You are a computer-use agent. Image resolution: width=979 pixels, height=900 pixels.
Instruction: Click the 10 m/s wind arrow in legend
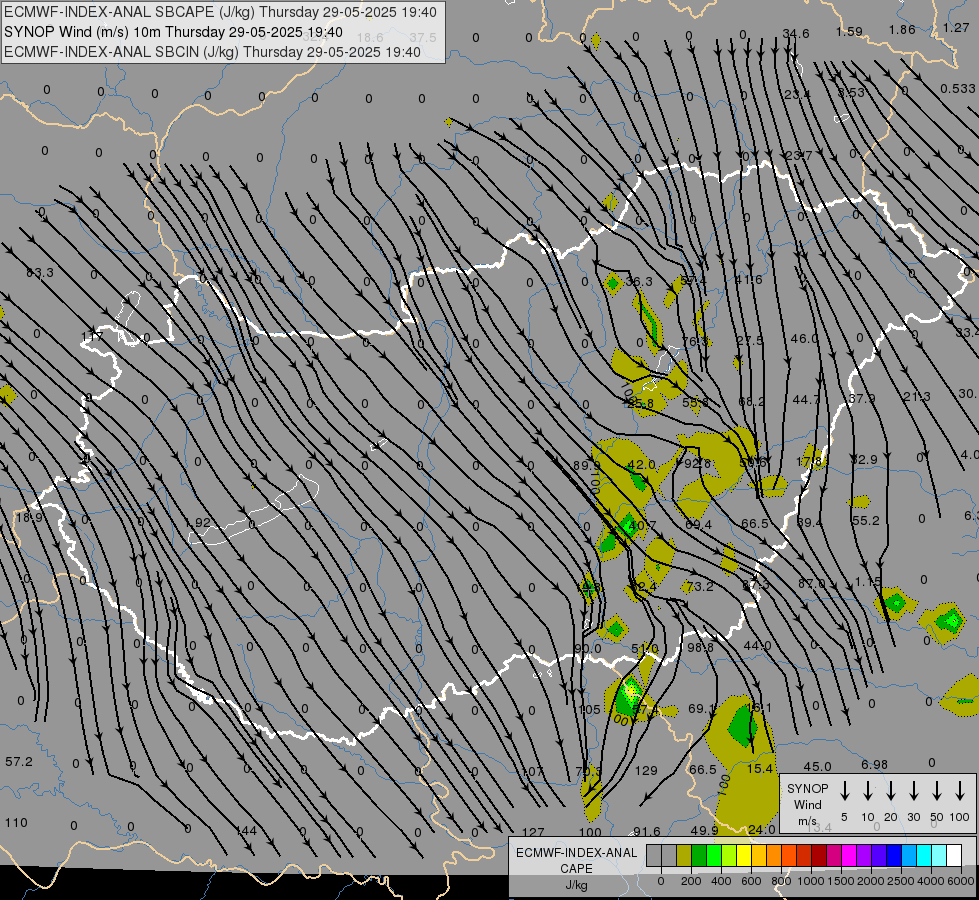(x=868, y=791)
